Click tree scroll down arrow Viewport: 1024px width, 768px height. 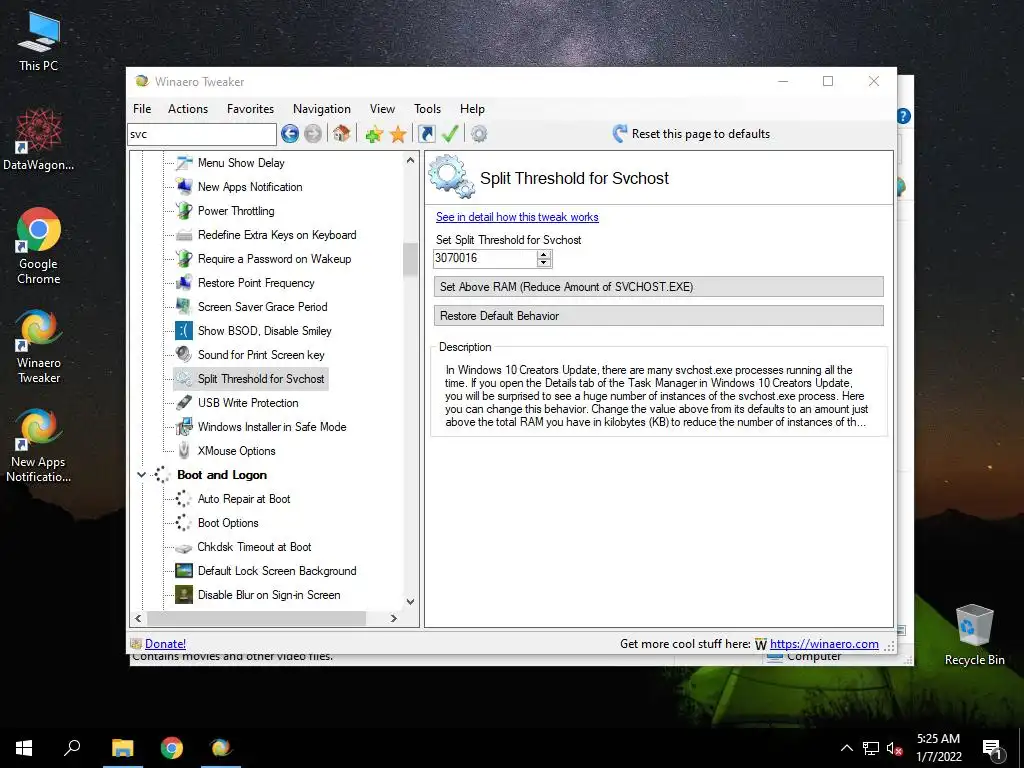[410, 601]
